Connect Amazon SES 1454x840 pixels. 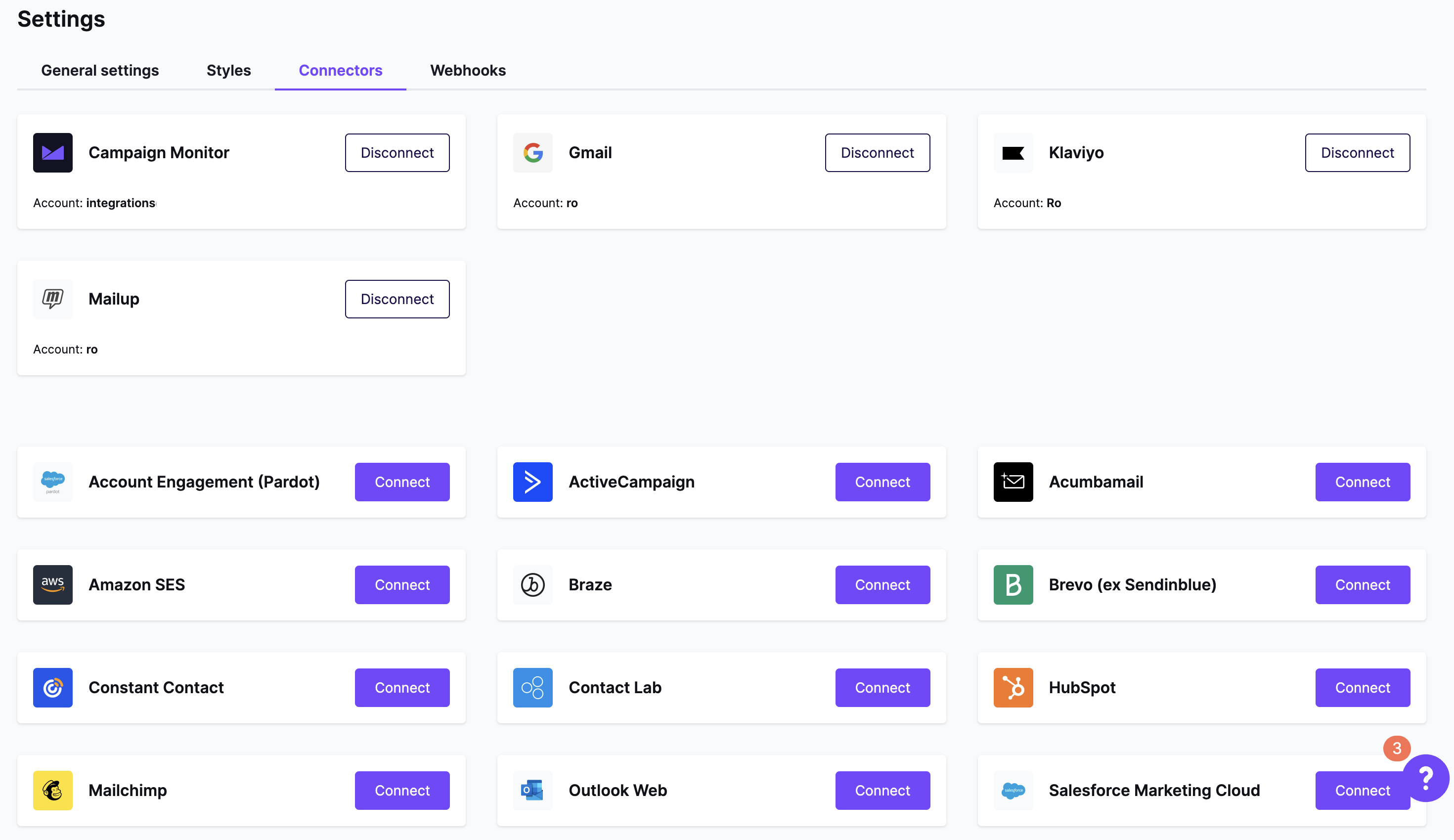402,584
